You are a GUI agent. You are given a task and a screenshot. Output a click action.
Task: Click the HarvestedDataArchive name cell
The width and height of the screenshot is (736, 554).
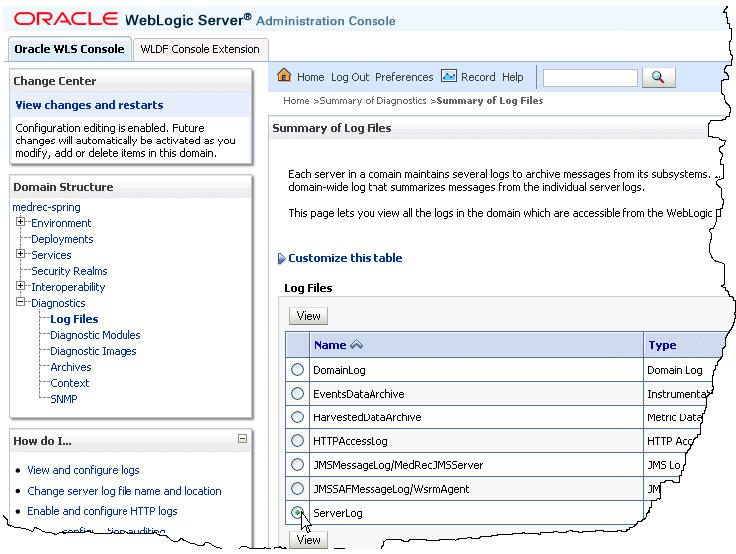coord(476,417)
